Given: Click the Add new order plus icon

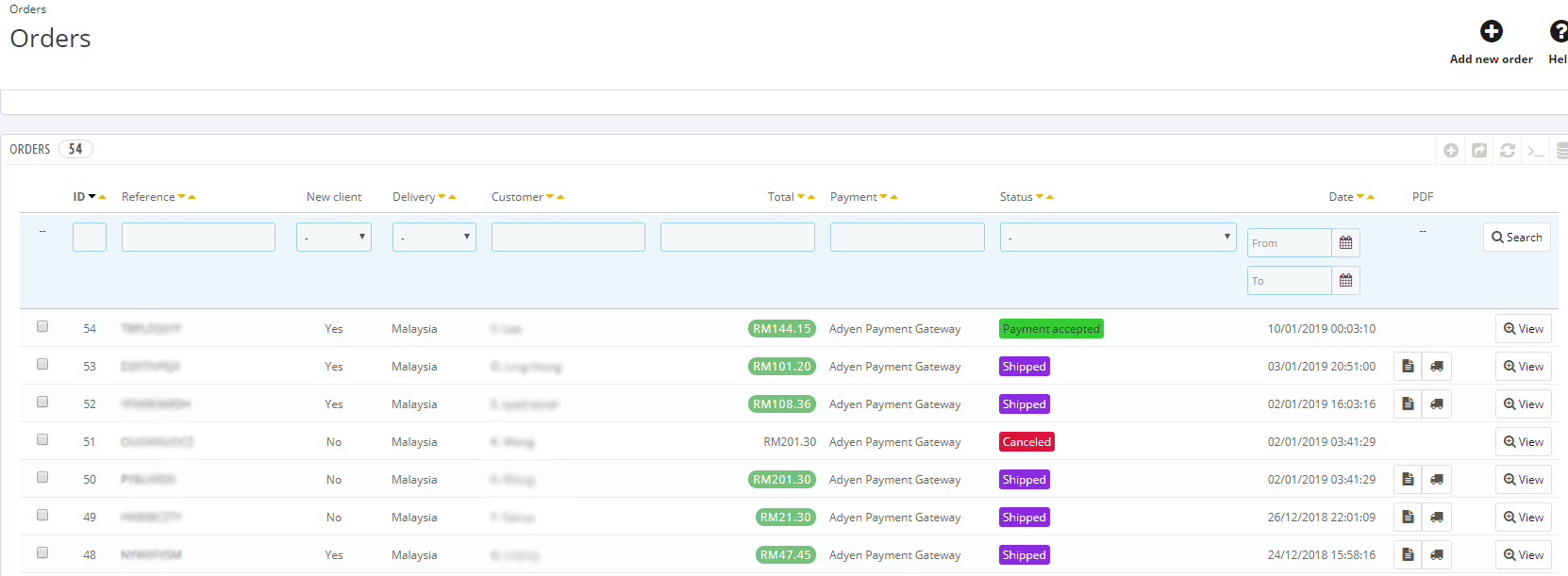Looking at the screenshot, I should pos(1491,32).
